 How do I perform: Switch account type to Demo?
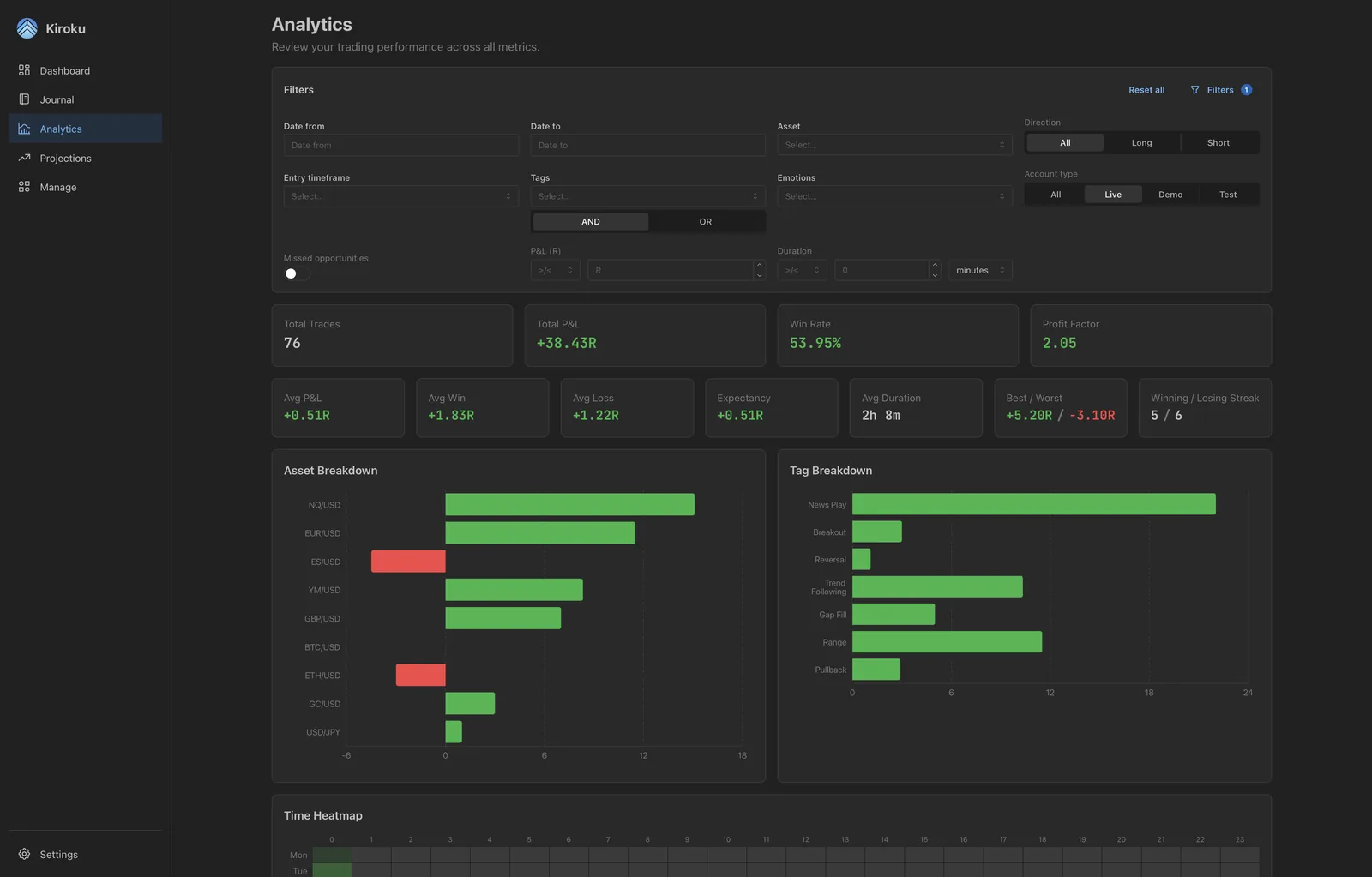point(1170,195)
